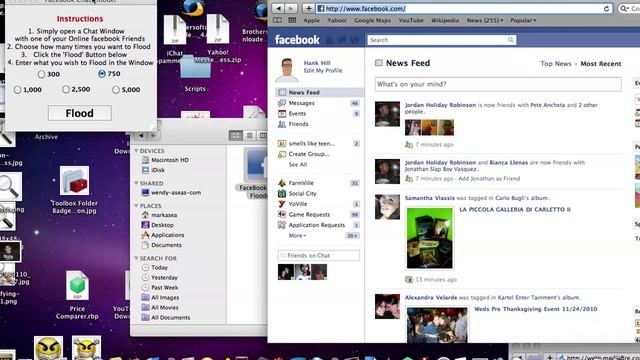The height and width of the screenshot is (360, 640).
Task: Switch Finder to icon view
Action: click(x=236, y=136)
